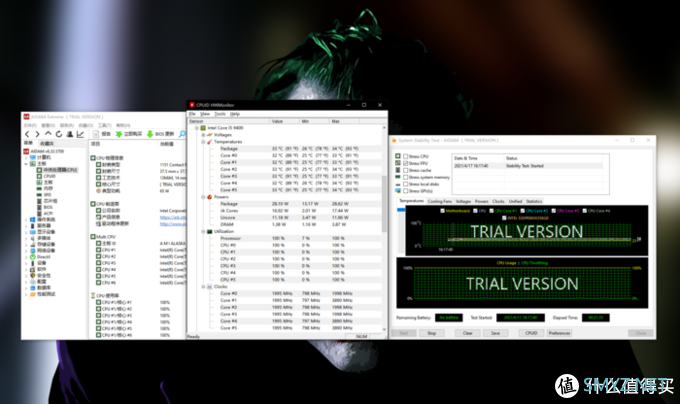This screenshot has height=404, width=680.
Task: Click the AIDA64 magnifier search icon
Action: tap(182, 134)
